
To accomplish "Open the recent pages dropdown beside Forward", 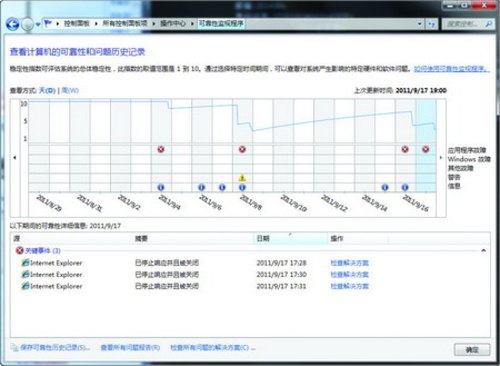I will [38, 24].
